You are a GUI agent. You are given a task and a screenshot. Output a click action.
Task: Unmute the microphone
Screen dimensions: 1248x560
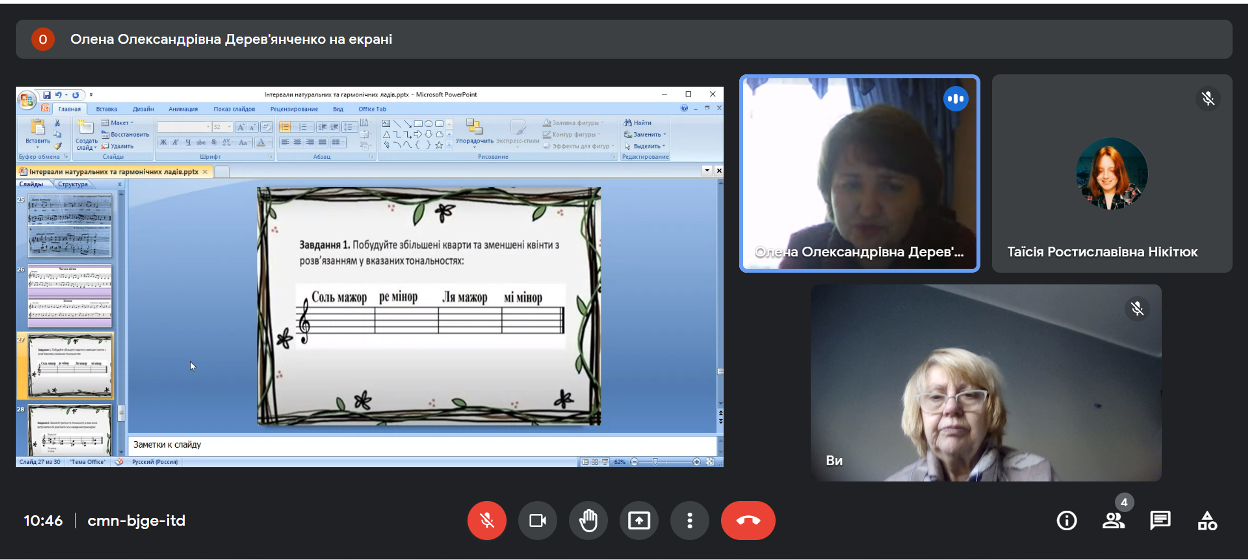(487, 520)
